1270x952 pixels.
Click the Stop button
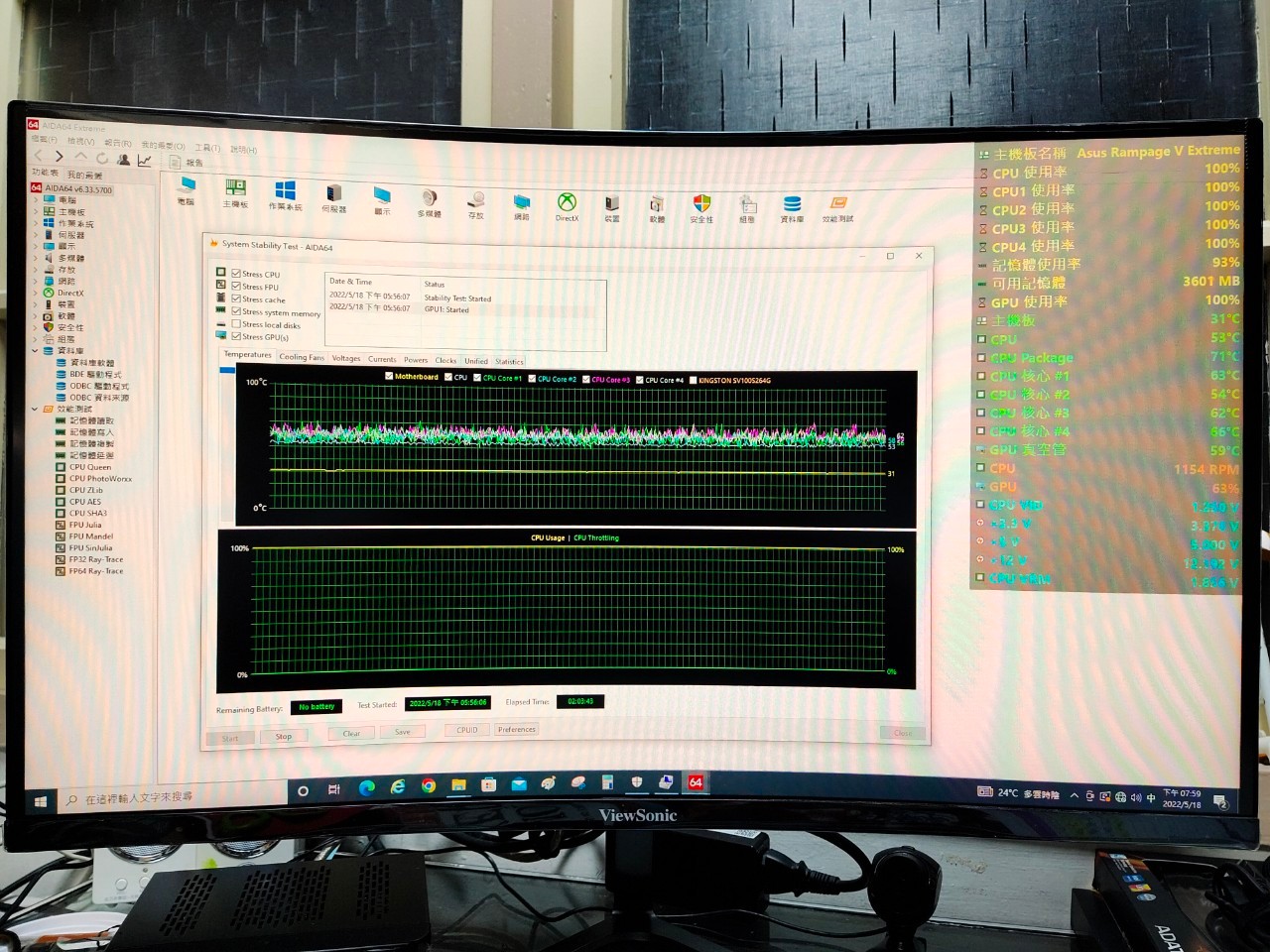click(x=283, y=736)
